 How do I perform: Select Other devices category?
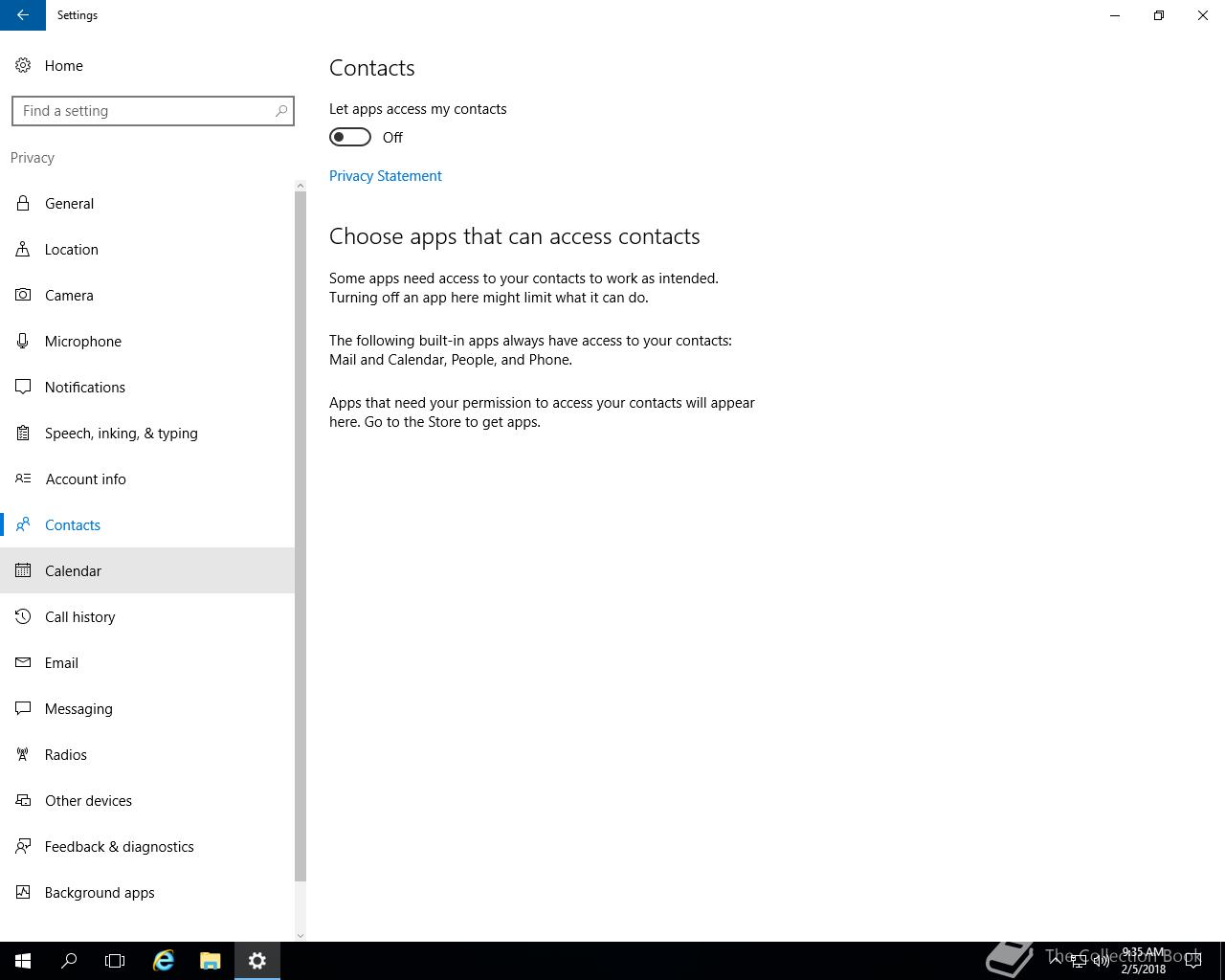tap(147, 800)
